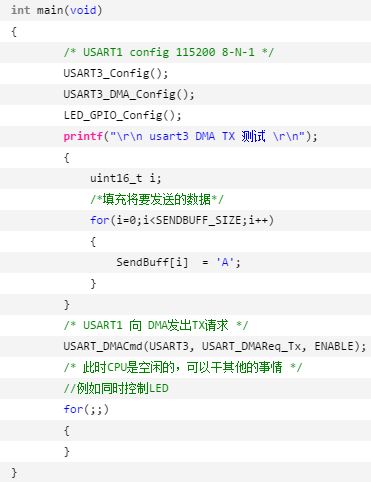Click the 'uint16_t i;' declaration
This screenshot has width=371, height=482.
[x=126, y=178]
